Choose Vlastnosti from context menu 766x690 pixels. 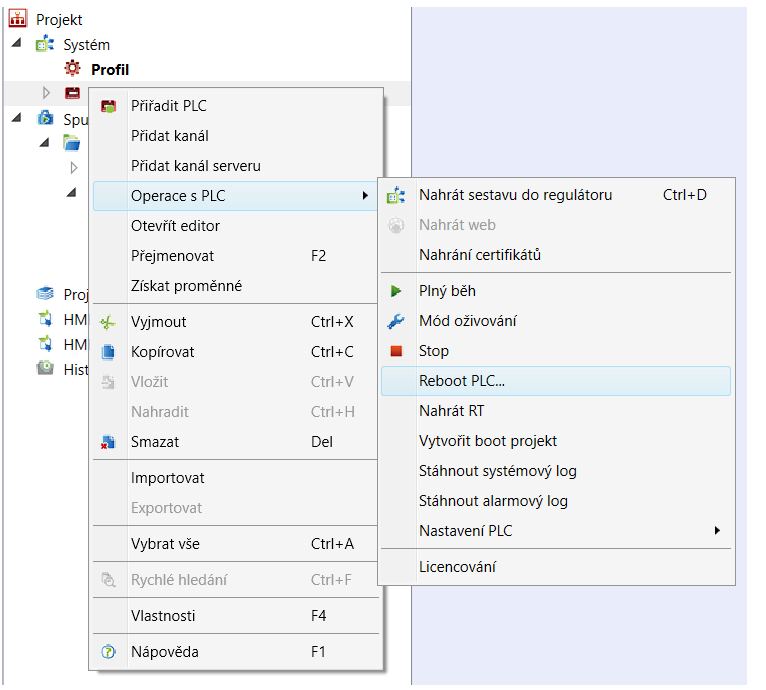point(163,616)
